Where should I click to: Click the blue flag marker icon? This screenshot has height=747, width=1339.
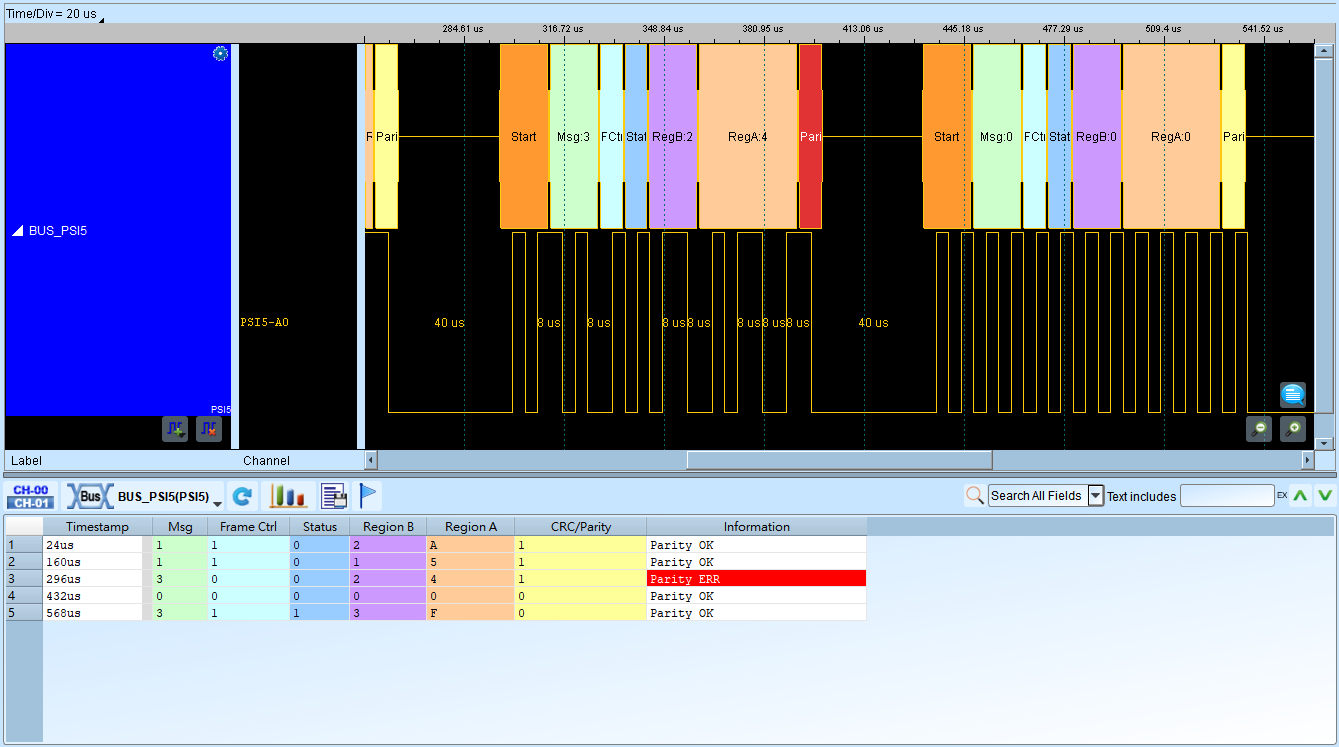point(368,496)
